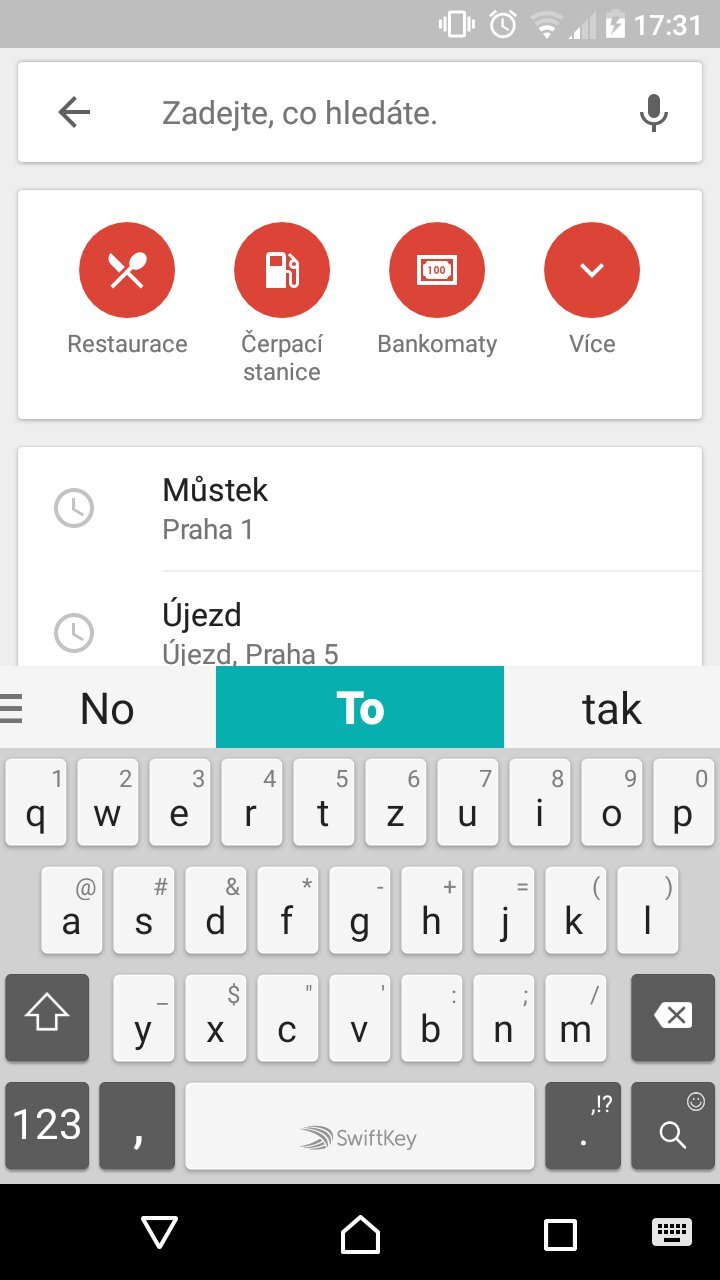Image resolution: width=720 pixels, height=1280 pixels.
Task: Expand more categories with Více
Action: pos(592,270)
